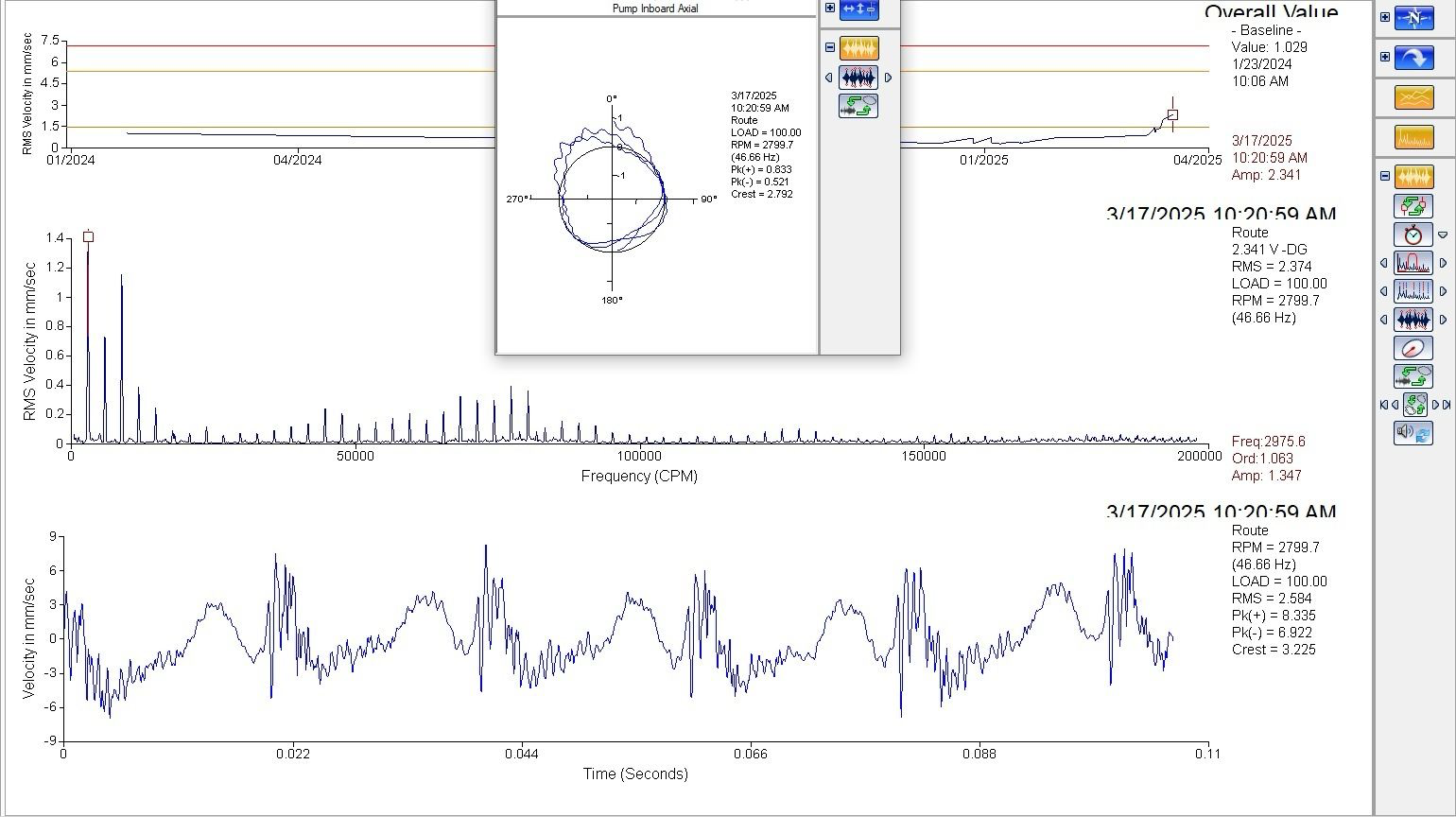Click left arrow beside red peak spectrum icon
The width and height of the screenshot is (1456, 817).
1384,263
